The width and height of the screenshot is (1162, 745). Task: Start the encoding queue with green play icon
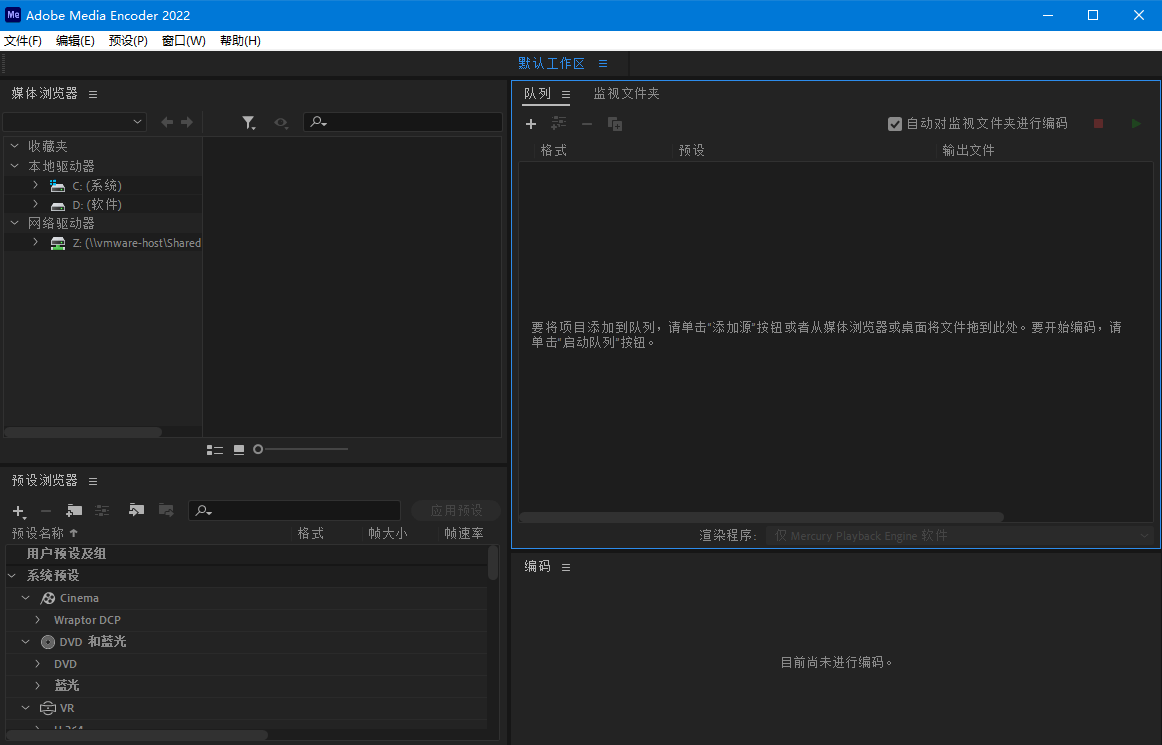(1135, 123)
